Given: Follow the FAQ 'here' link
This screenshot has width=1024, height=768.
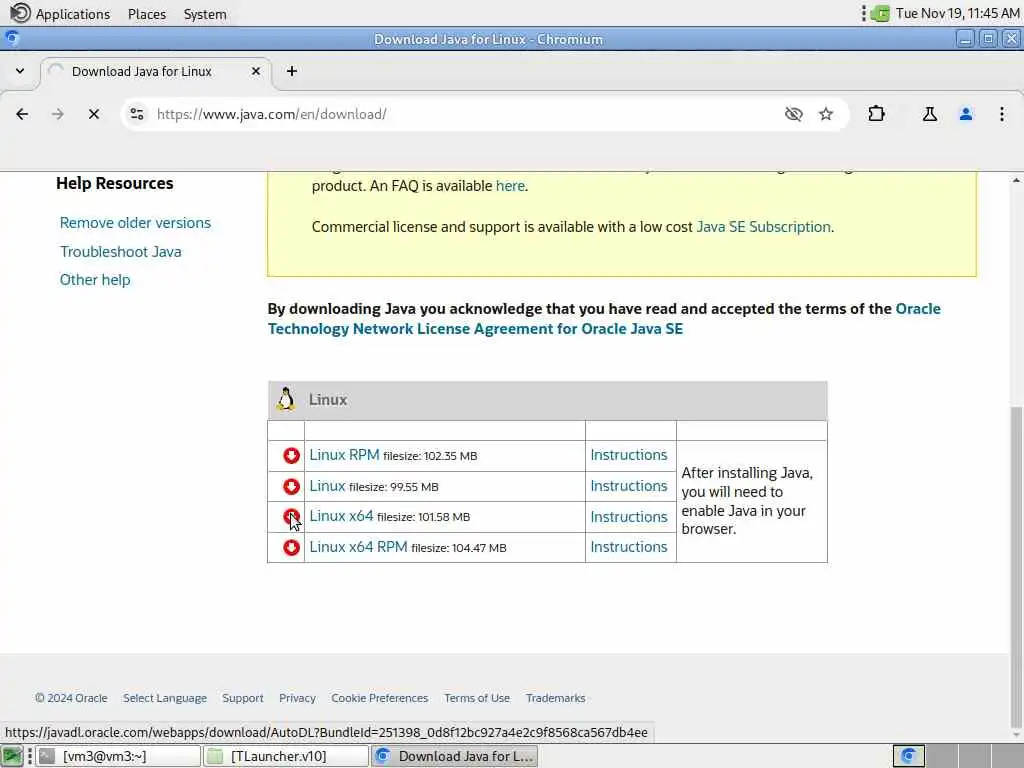Looking at the screenshot, I should pos(510,185).
